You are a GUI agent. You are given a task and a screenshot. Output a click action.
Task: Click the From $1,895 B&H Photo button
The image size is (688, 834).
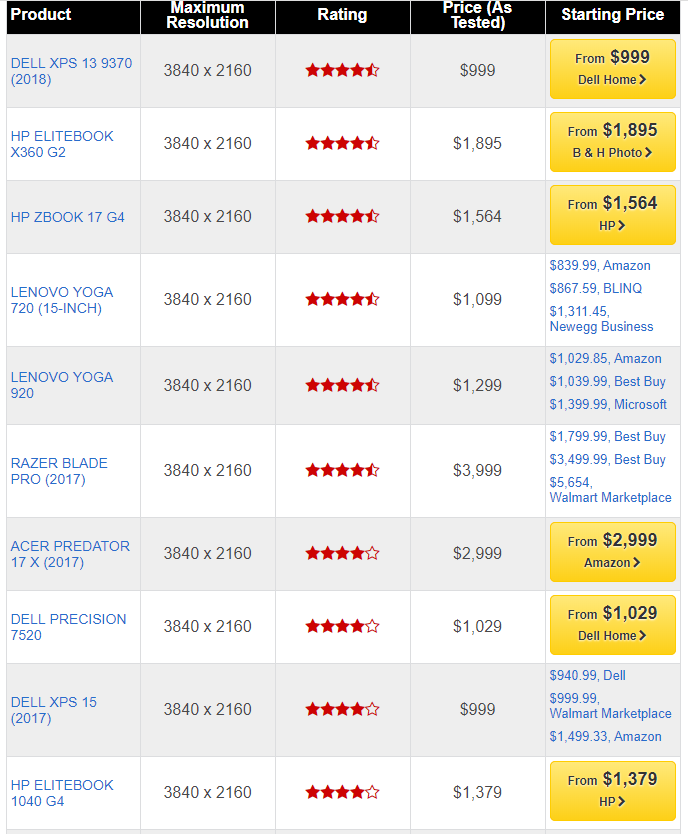612,142
